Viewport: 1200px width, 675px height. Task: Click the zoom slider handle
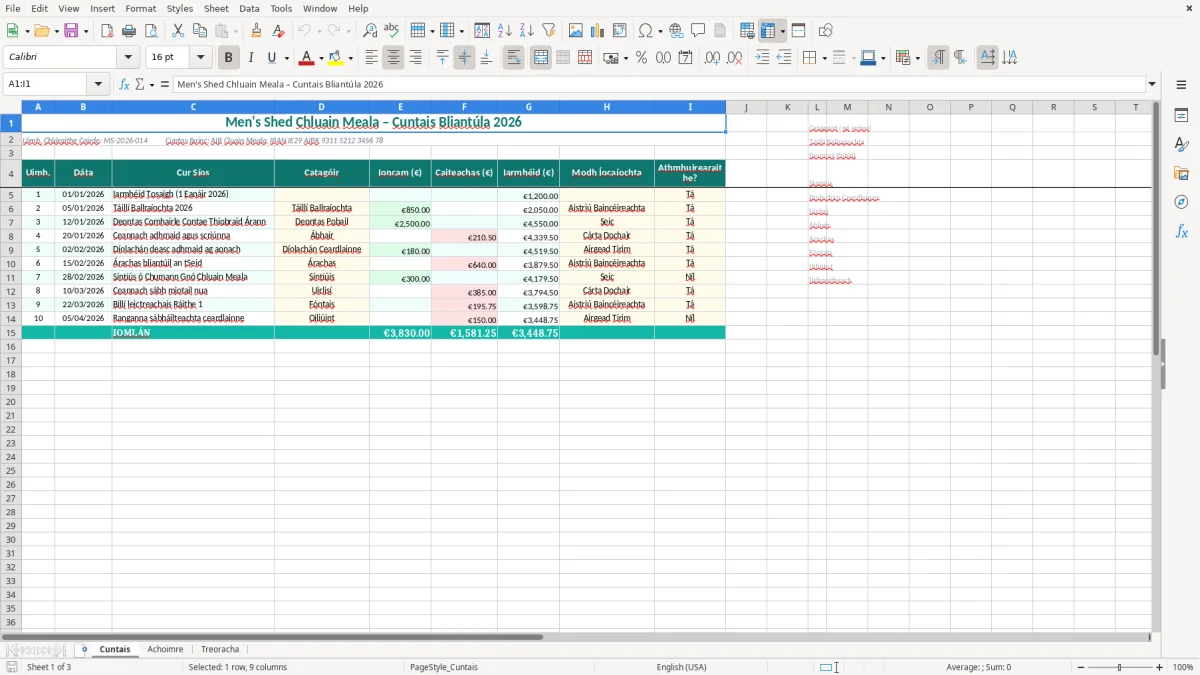pos(1120,667)
